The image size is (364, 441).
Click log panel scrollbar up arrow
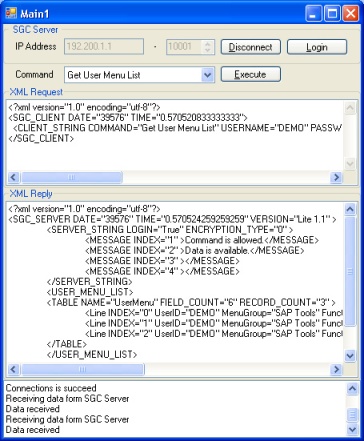tap(352, 388)
